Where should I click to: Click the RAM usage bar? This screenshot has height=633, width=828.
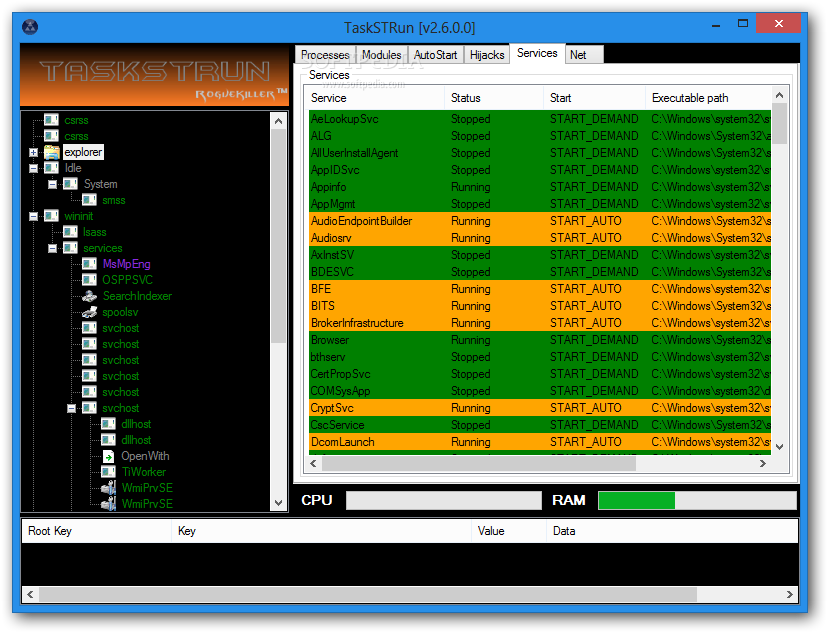tap(697, 500)
